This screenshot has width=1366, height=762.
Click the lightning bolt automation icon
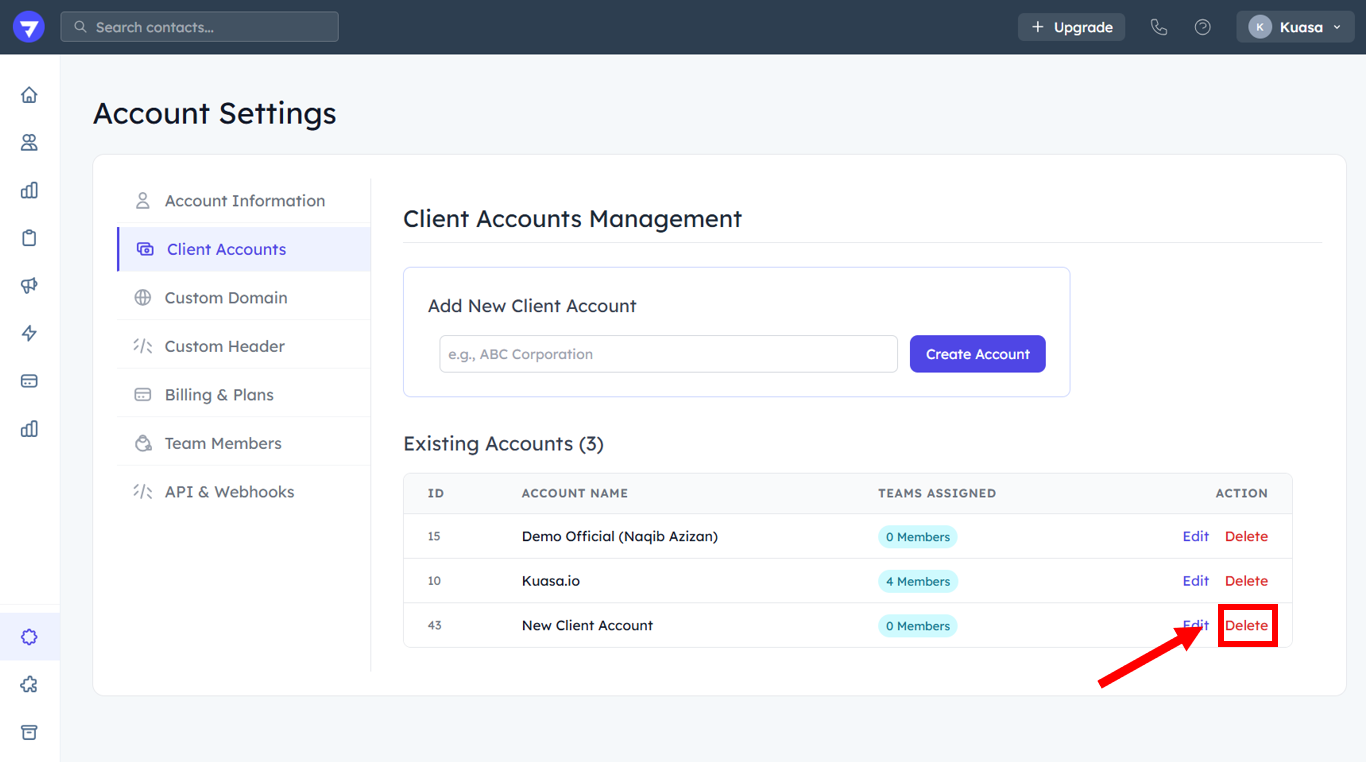click(x=29, y=333)
